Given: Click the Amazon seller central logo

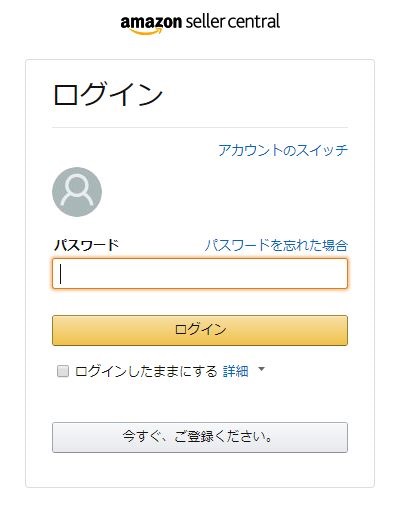Looking at the screenshot, I should coord(200,24).
